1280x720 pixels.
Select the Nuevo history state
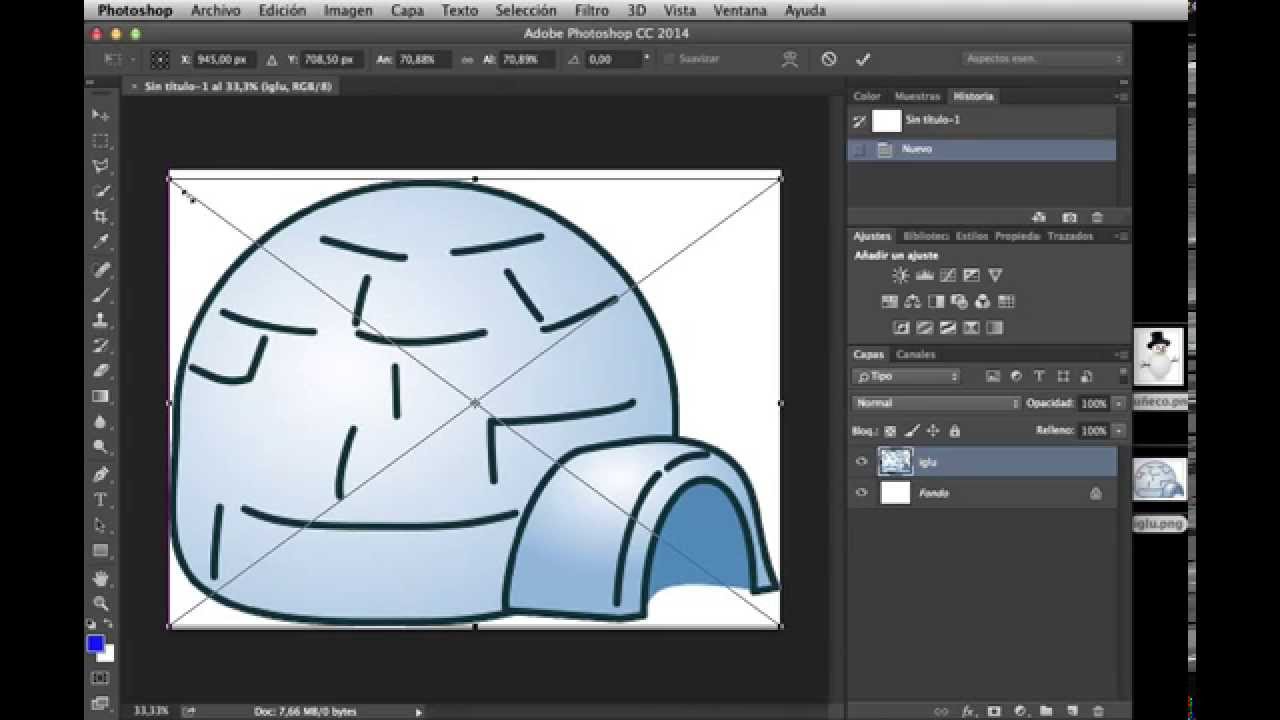(982, 150)
